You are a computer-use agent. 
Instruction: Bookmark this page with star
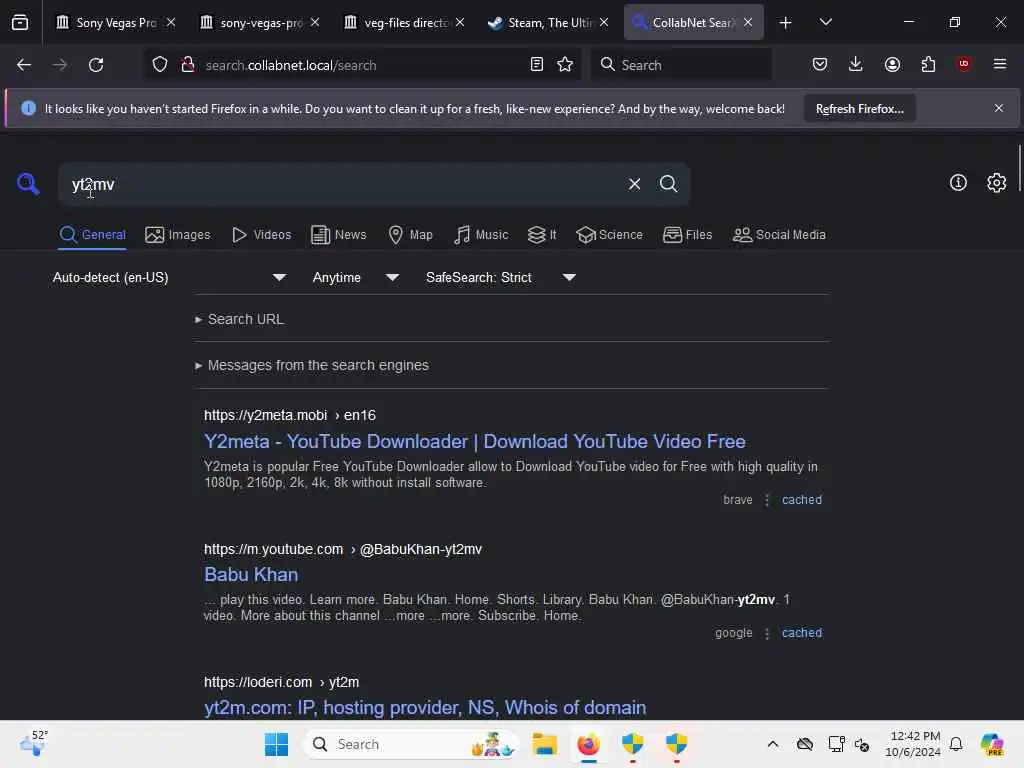[565, 65]
